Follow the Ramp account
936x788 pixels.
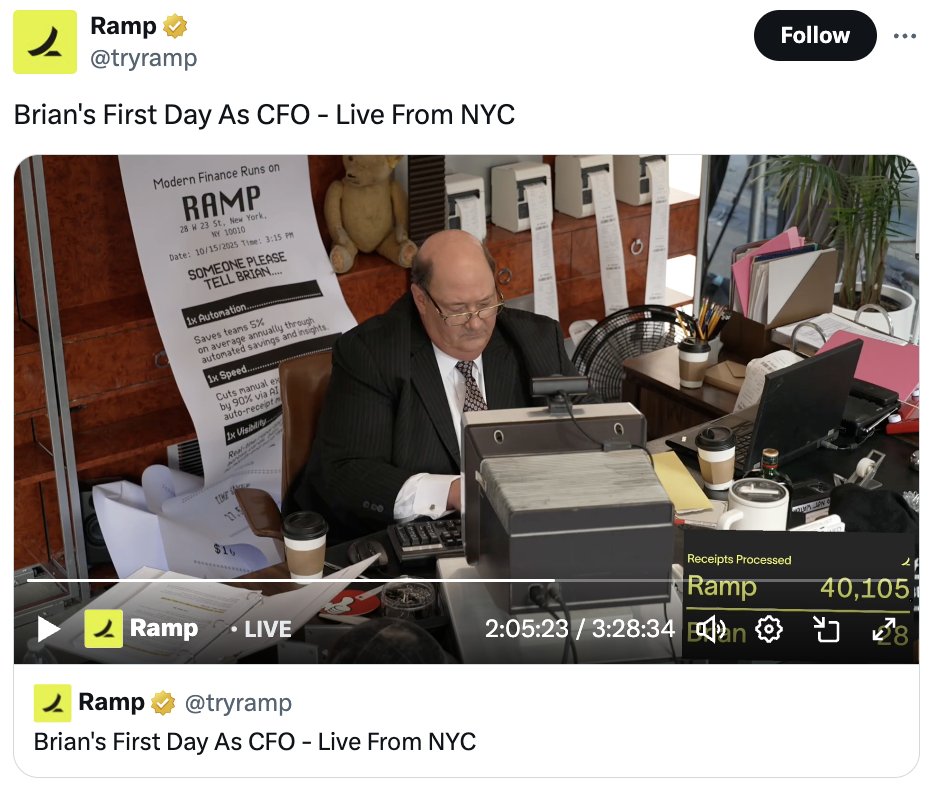click(x=815, y=35)
